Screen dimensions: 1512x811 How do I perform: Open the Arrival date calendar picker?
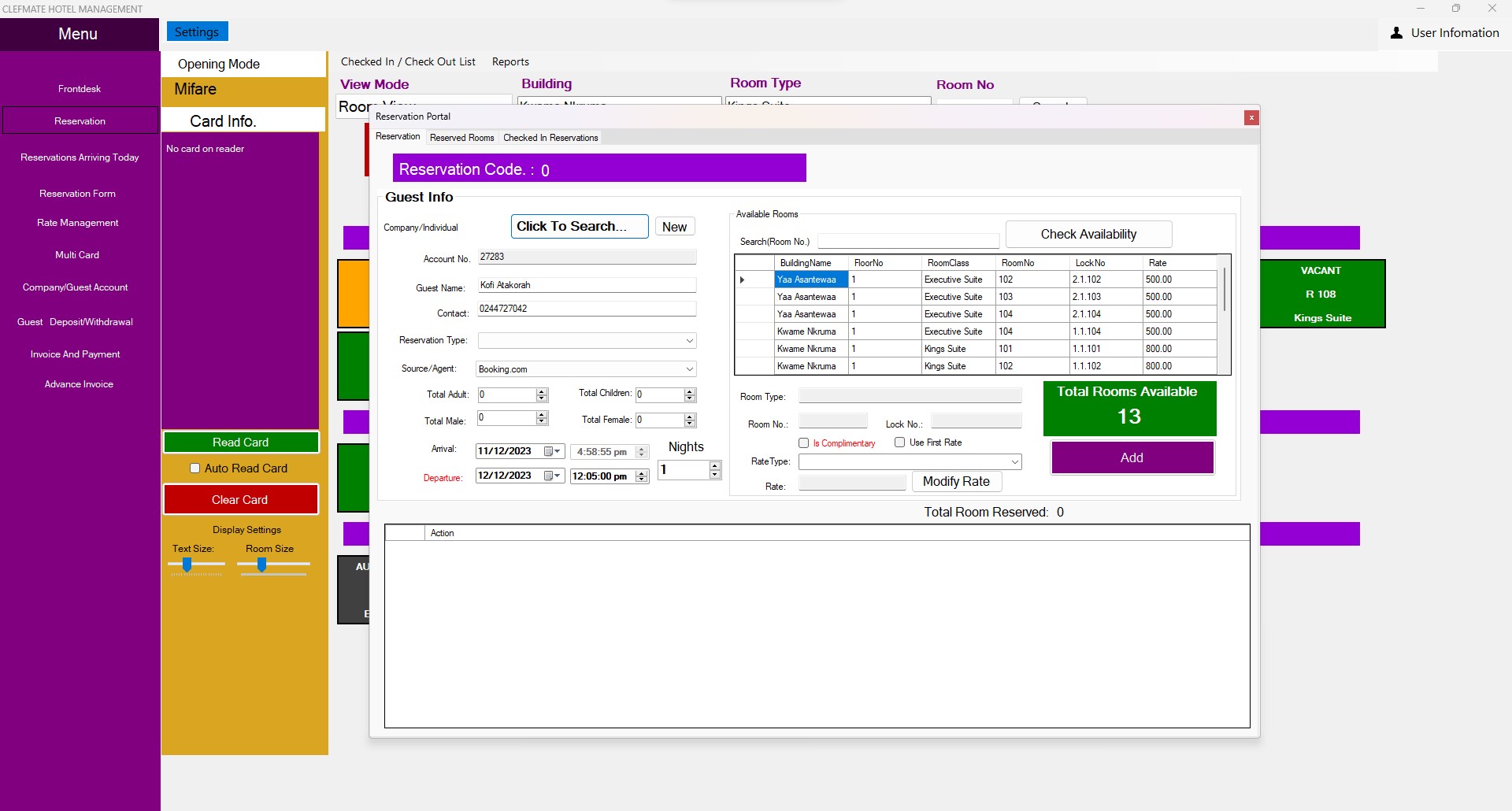[552, 451]
